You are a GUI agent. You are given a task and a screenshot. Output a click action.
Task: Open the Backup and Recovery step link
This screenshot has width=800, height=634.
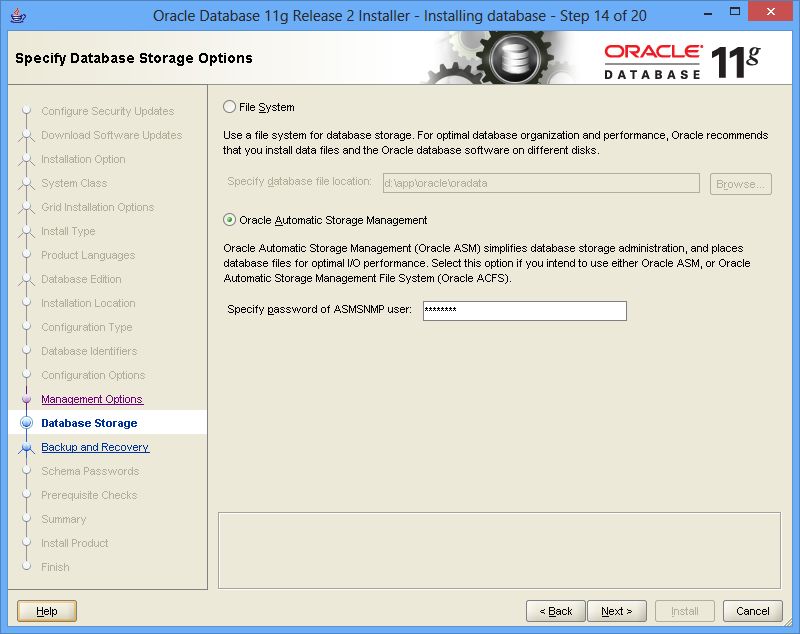coord(95,447)
